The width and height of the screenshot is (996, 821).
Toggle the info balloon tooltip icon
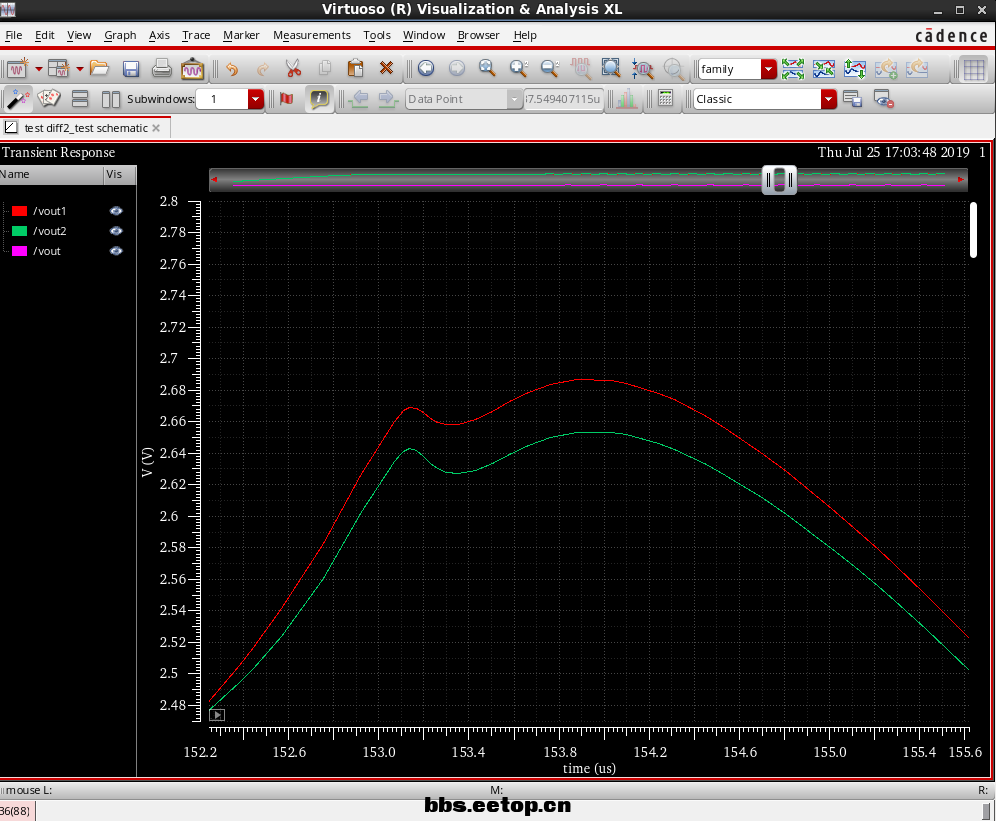pyautogui.click(x=319, y=98)
